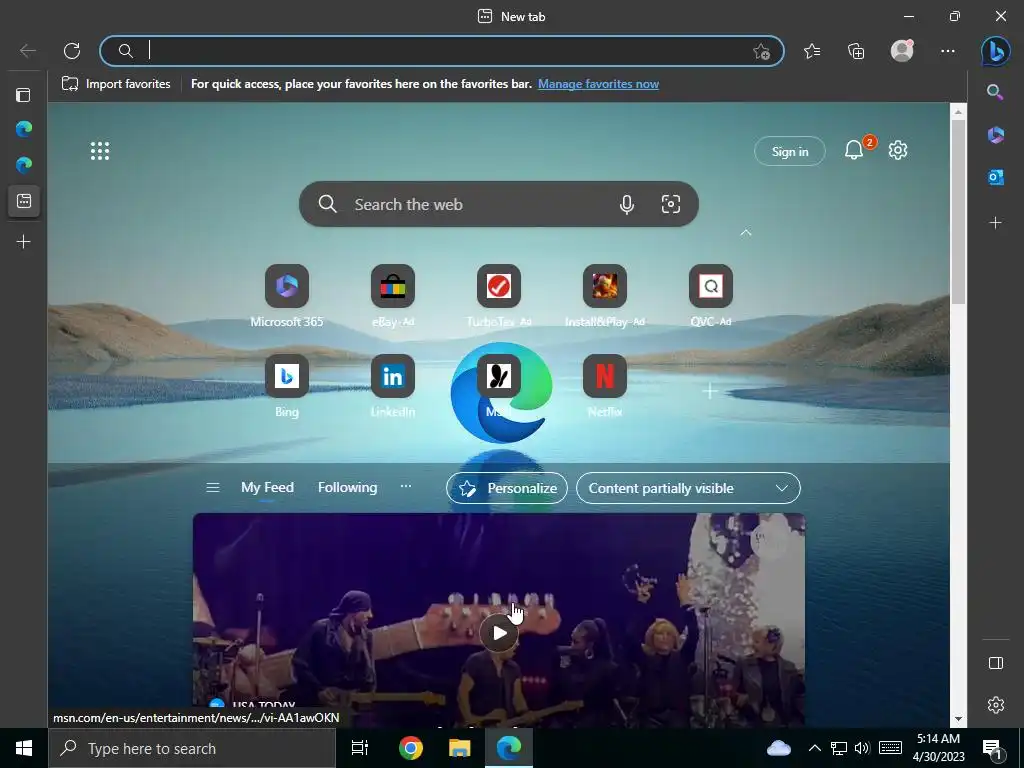Screen dimensions: 1024x768
Task: Switch to second Edge vertical tab
Action: point(24,165)
